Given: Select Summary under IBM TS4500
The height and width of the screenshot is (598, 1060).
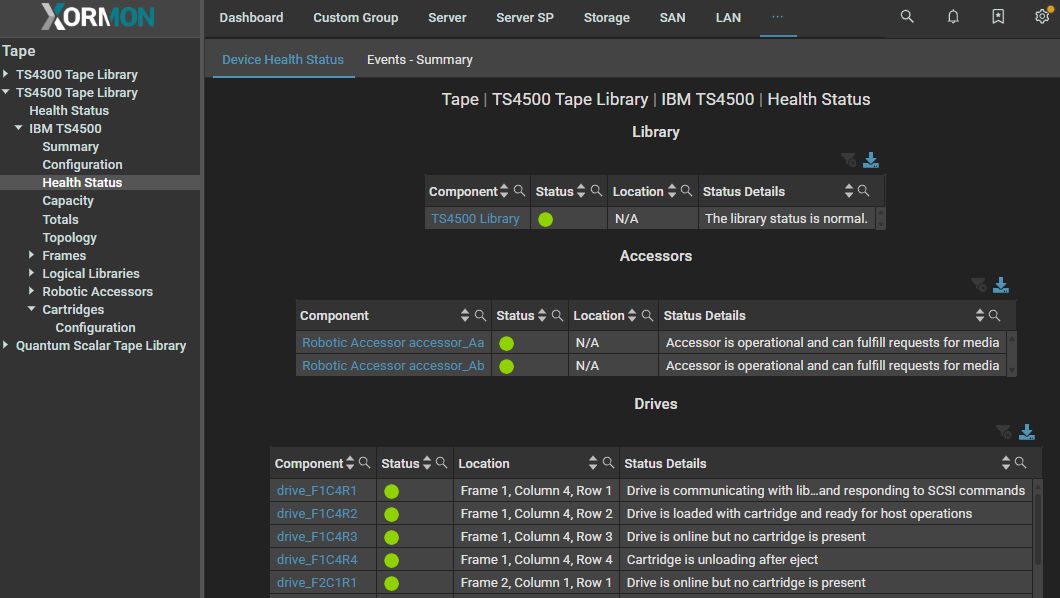Looking at the screenshot, I should coord(70,147).
